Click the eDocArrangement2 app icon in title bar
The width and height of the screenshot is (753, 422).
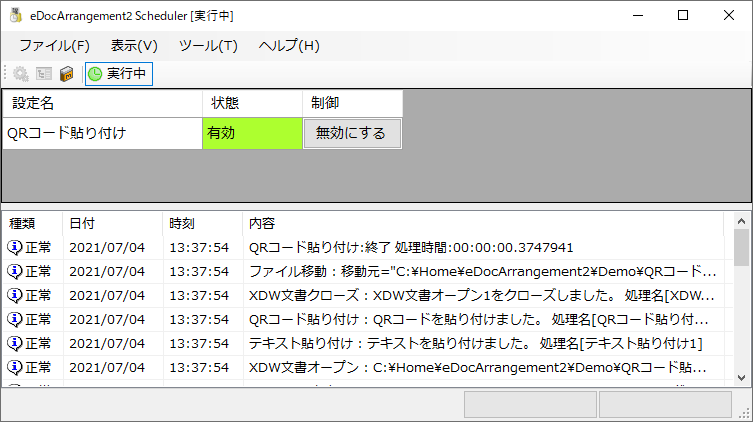click(16, 15)
